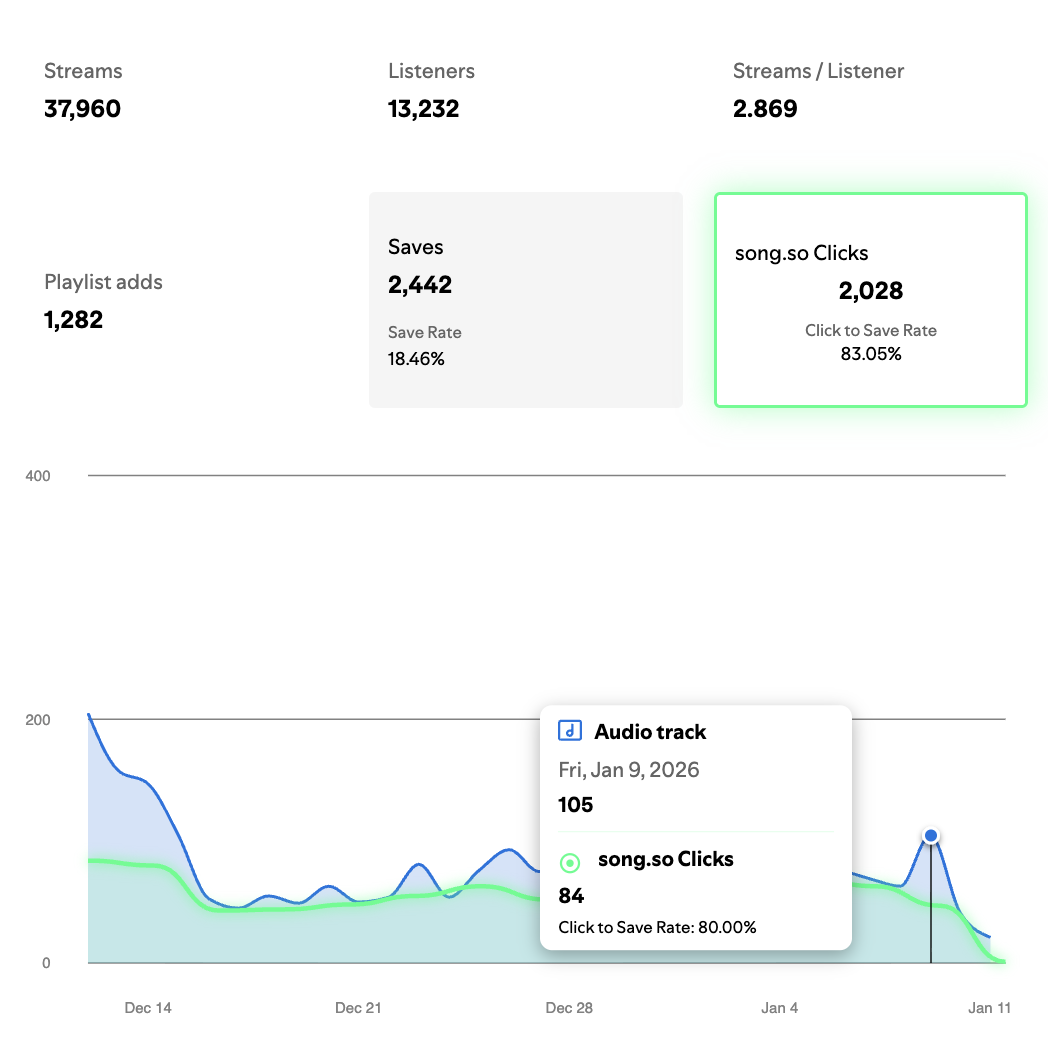Click the 83.05% Click to Save Rate value
Viewport: 1048px width, 1042px height.
(x=870, y=353)
